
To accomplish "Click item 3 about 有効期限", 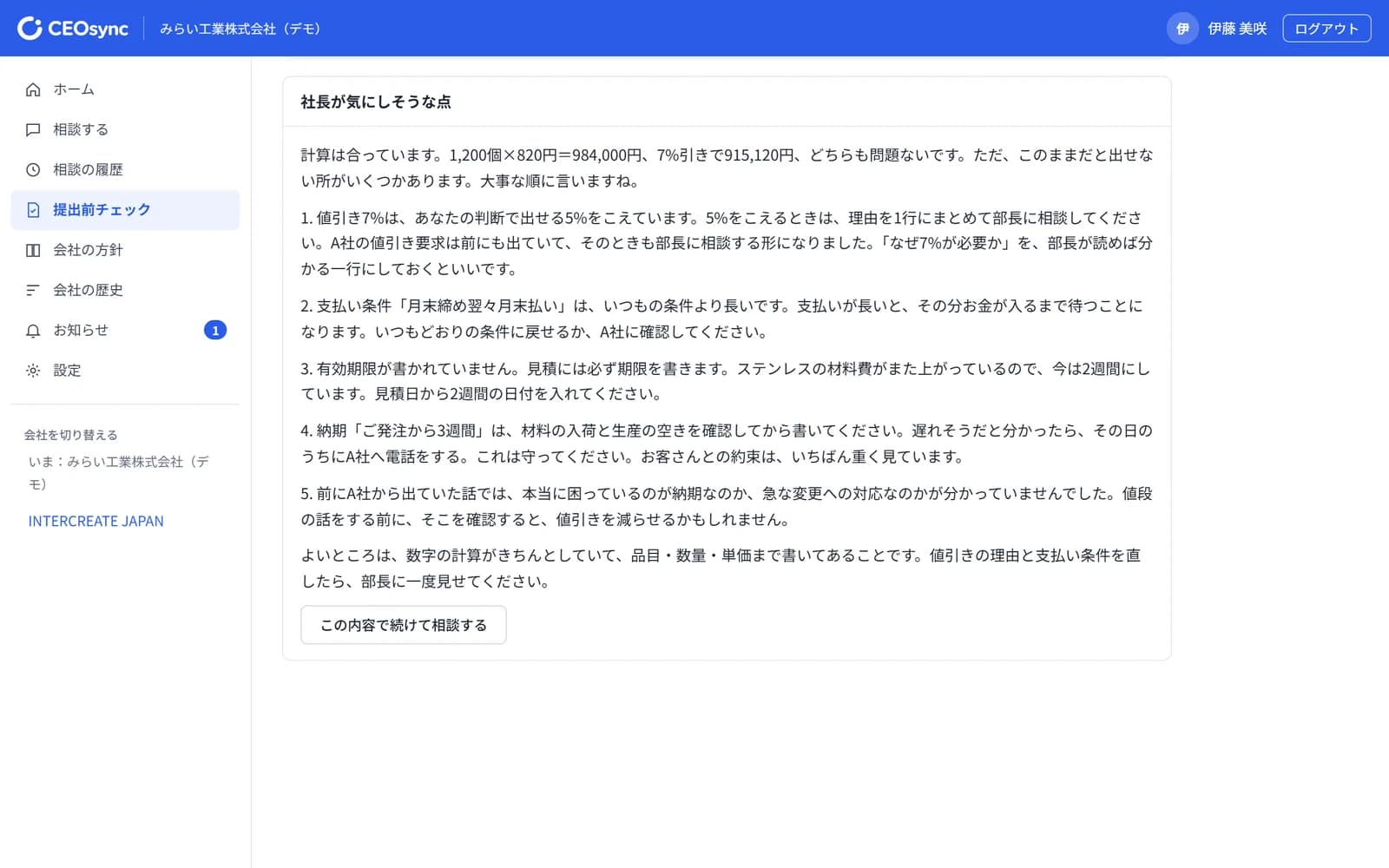I will (727, 381).
